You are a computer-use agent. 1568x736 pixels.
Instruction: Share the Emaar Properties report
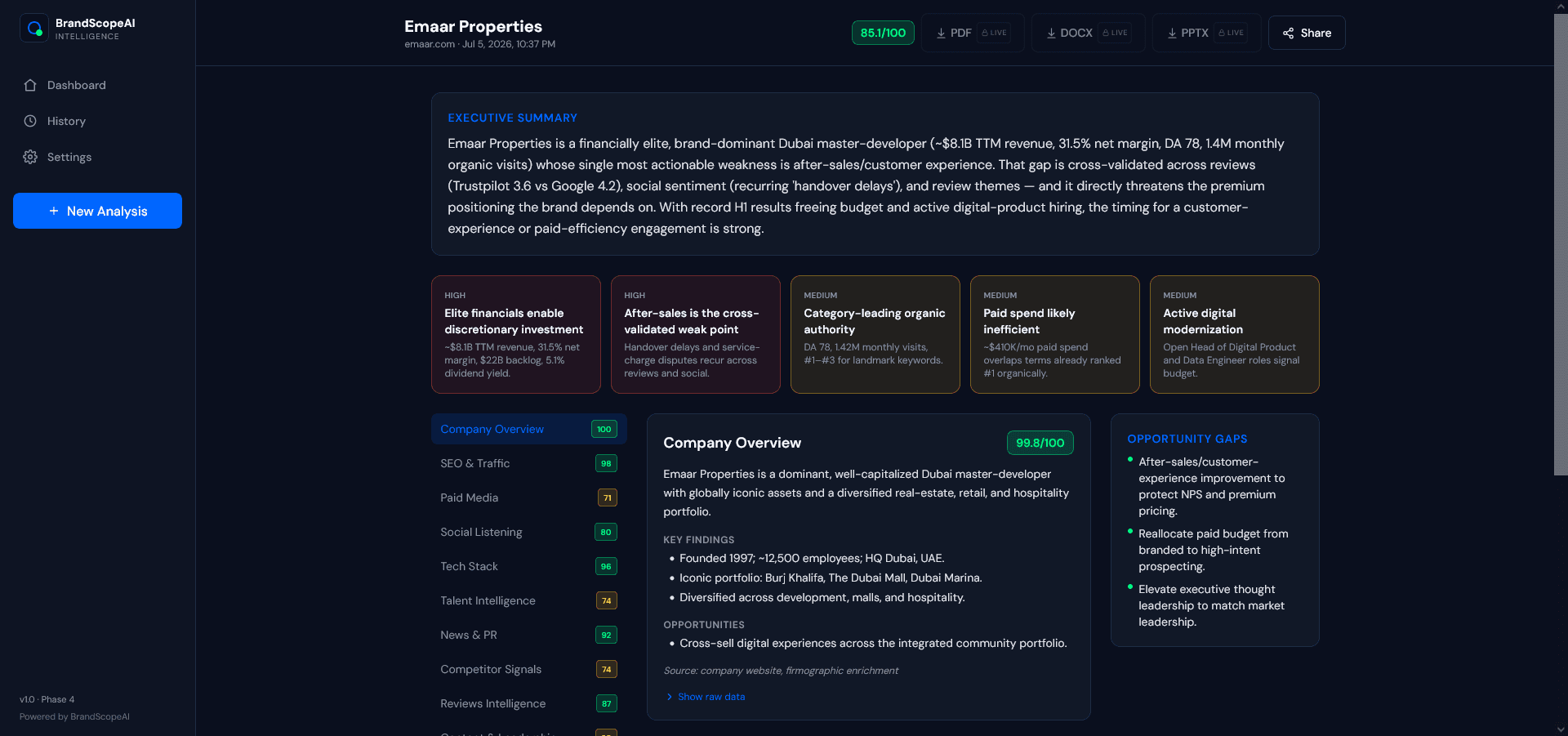pyautogui.click(x=1307, y=33)
